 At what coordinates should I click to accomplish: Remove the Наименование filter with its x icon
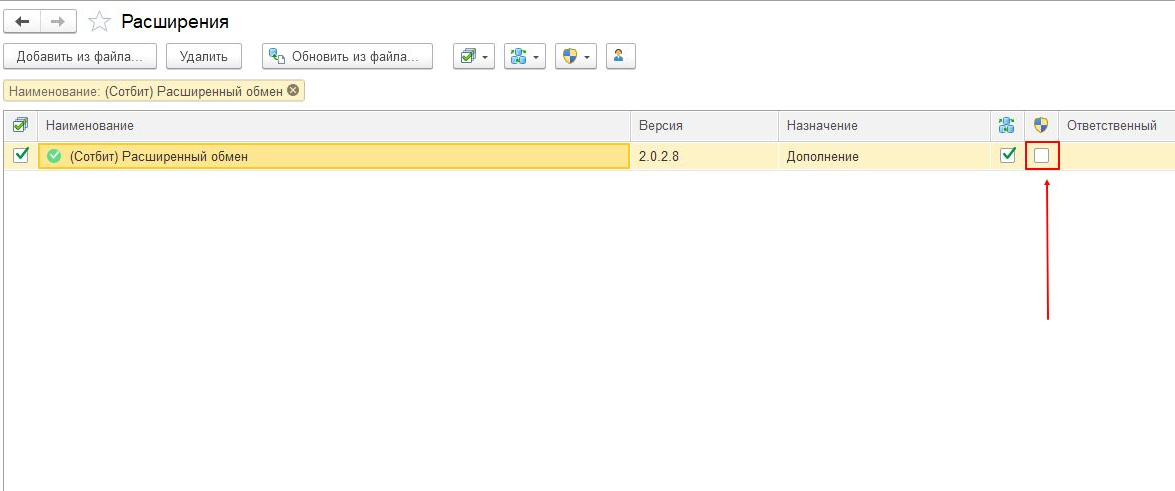click(x=293, y=91)
